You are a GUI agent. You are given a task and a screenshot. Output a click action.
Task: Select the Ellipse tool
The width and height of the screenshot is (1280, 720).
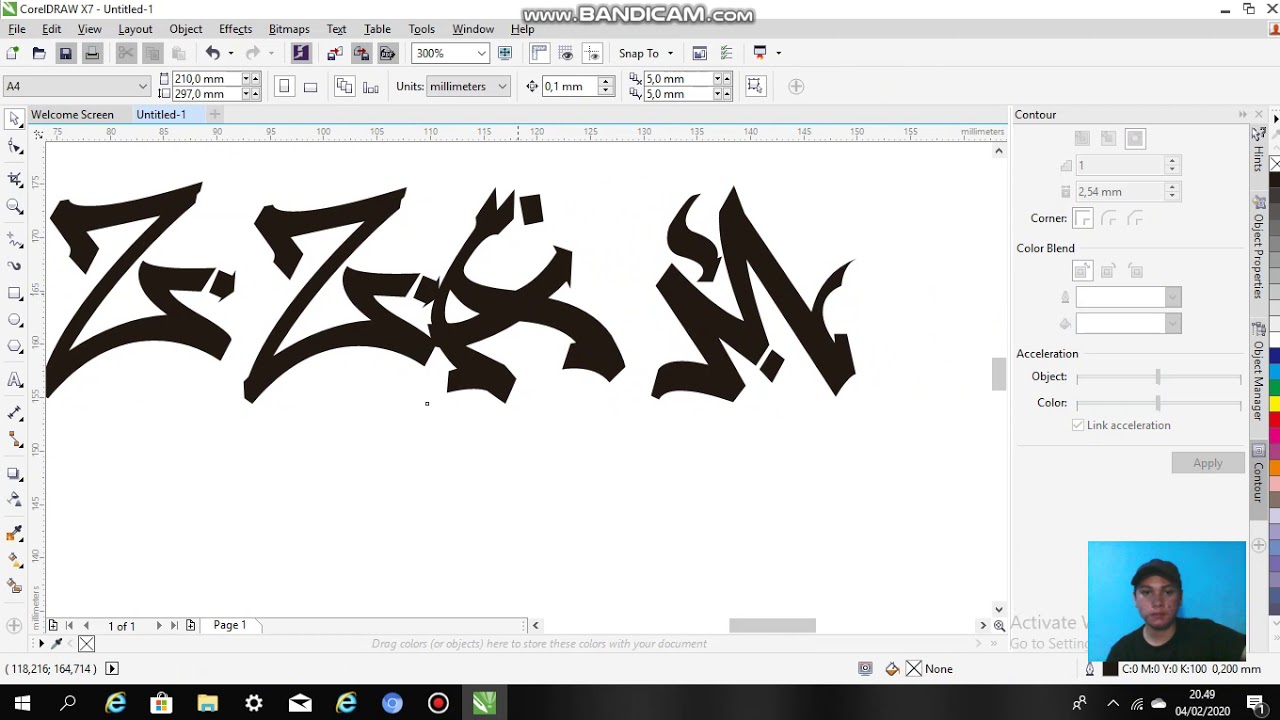coord(15,320)
